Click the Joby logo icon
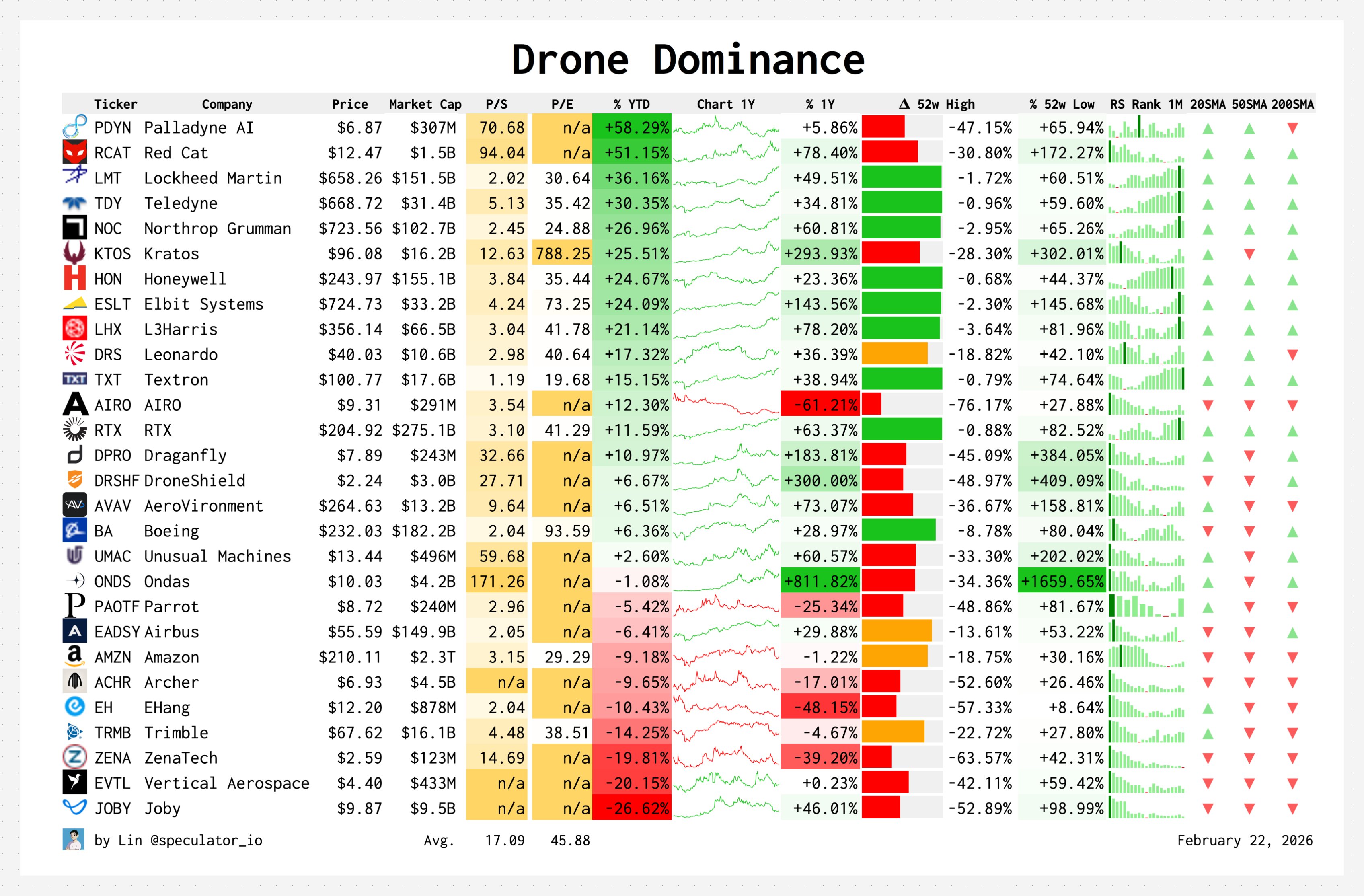1364x896 pixels. pos(74,807)
